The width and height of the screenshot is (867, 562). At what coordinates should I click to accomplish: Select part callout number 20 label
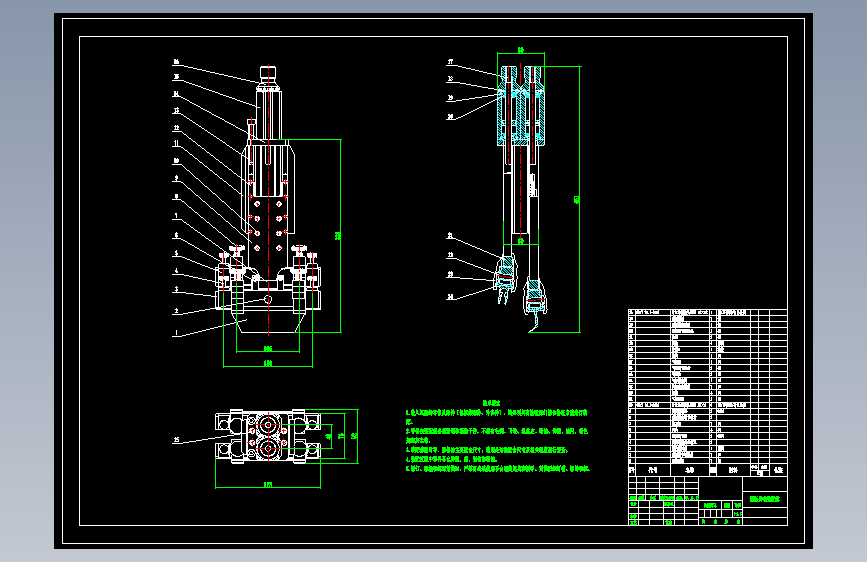(451, 117)
